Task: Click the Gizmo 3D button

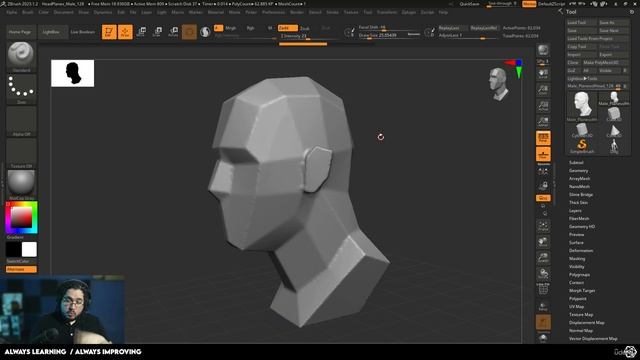Action: (189, 32)
